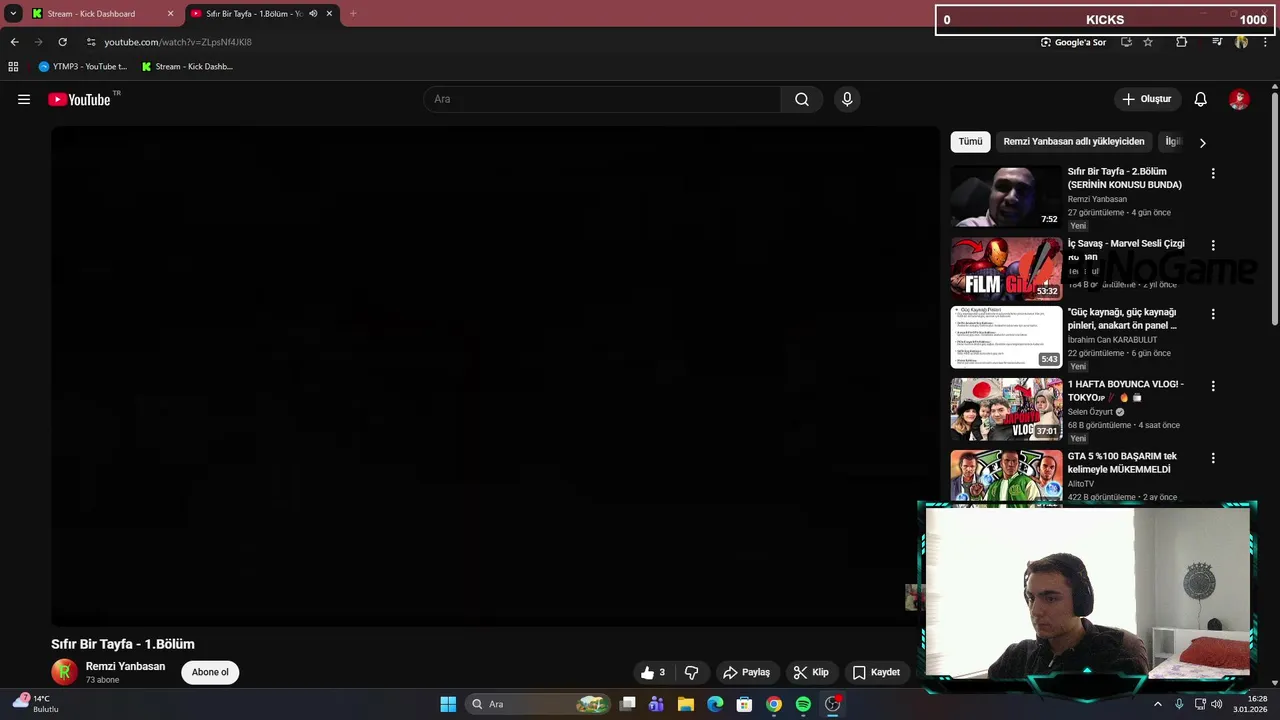Open options for GTA 5 %100 BAŞARIM video
The width and height of the screenshot is (1280, 720).
pos(1213,458)
